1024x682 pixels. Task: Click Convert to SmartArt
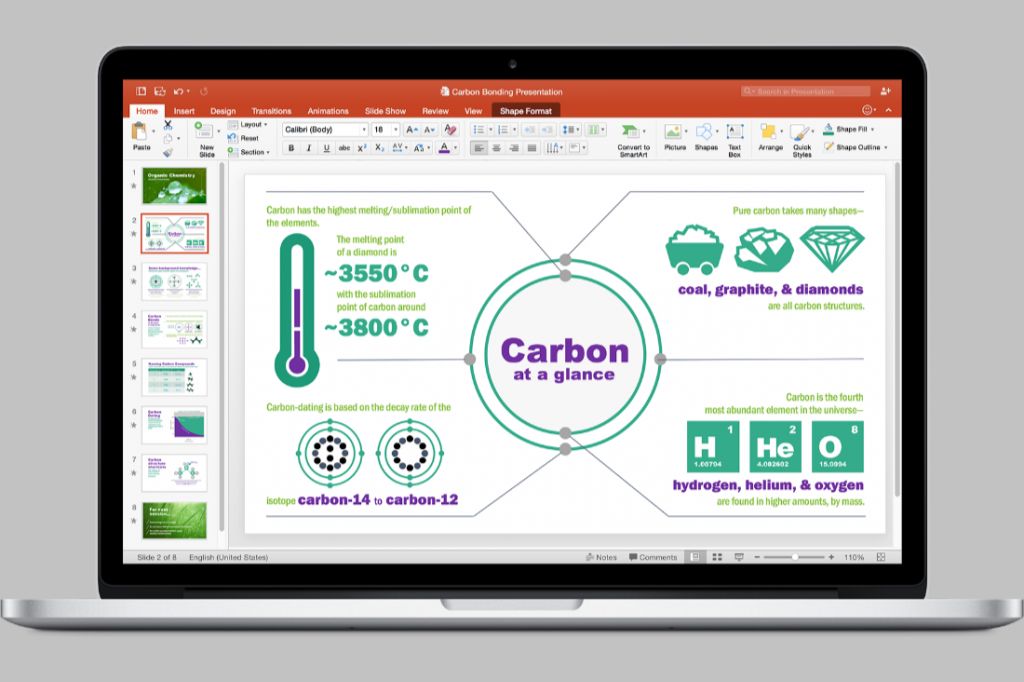633,140
